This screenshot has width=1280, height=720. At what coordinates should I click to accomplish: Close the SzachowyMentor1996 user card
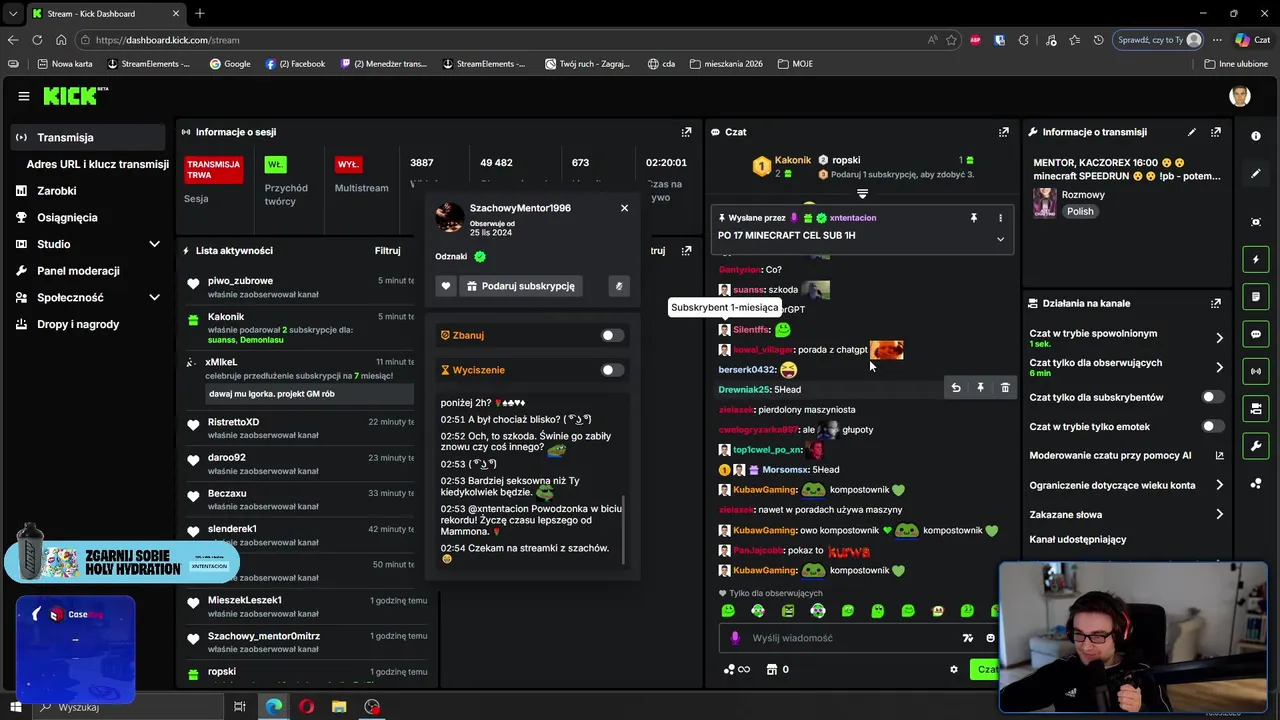pos(624,208)
